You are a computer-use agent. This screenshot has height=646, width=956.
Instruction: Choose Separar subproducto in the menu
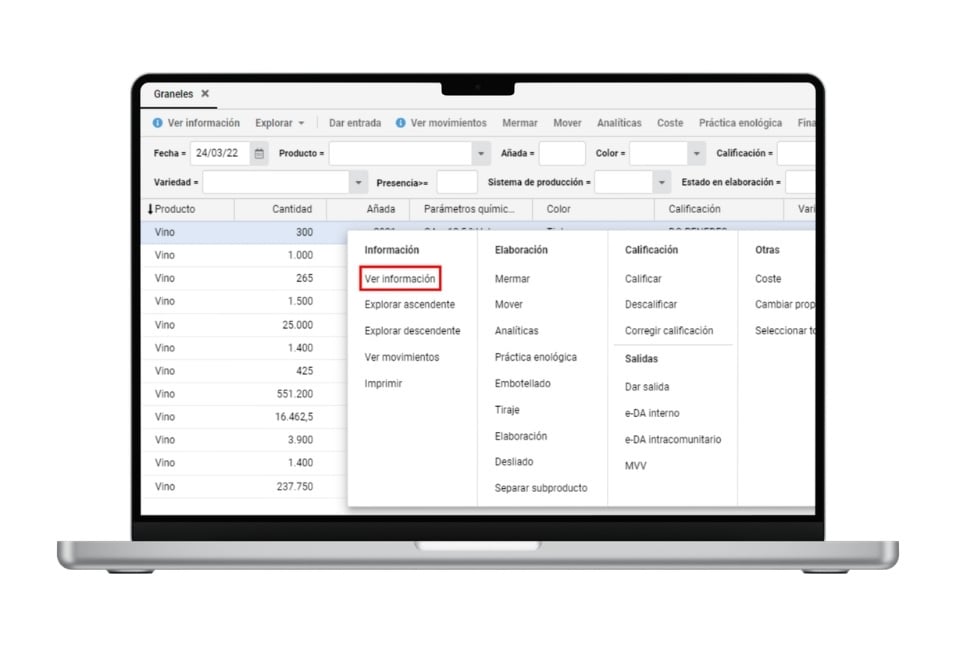tap(540, 488)
